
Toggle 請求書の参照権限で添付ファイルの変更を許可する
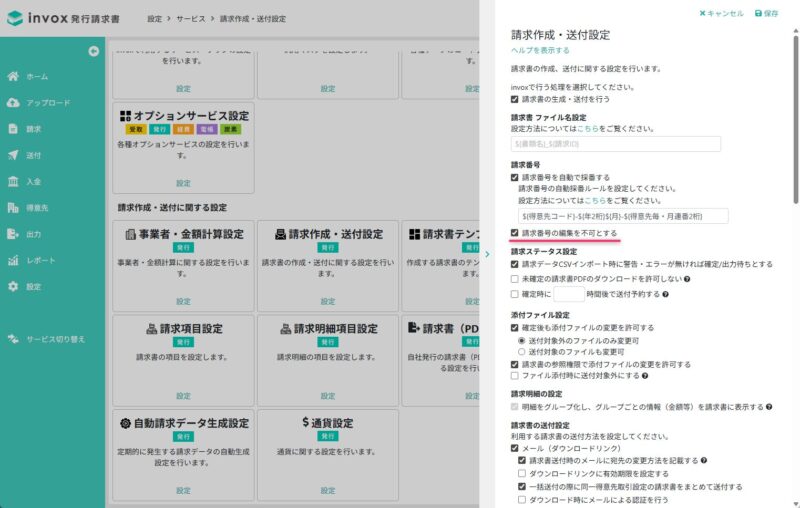tap(514, 365)
